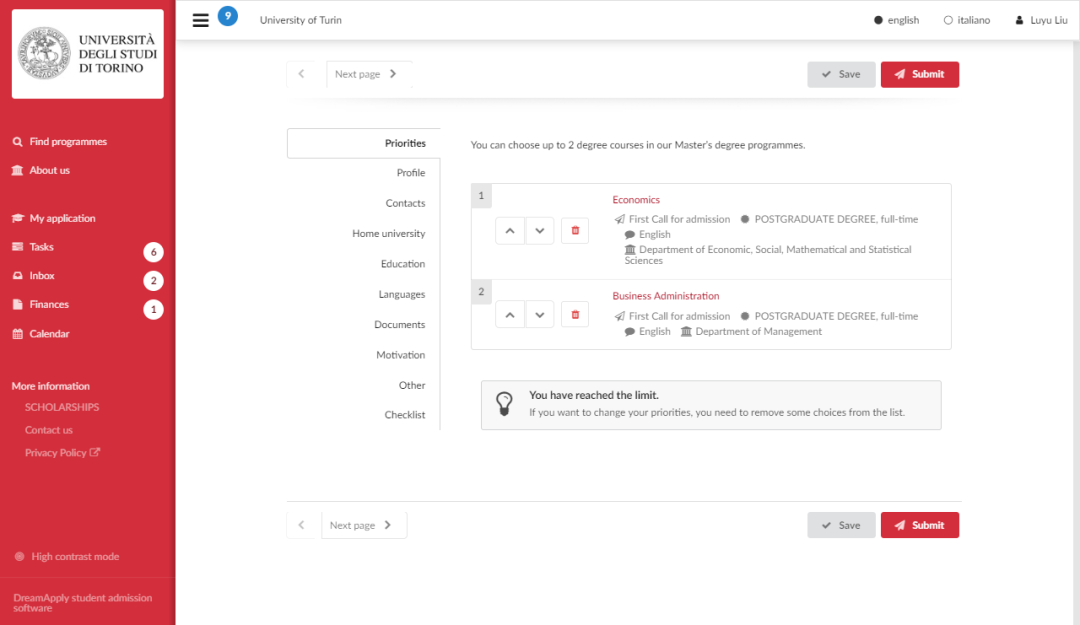Switch to the Motivation tab
Screen dimensions: 1080x625
pos(400,355)
